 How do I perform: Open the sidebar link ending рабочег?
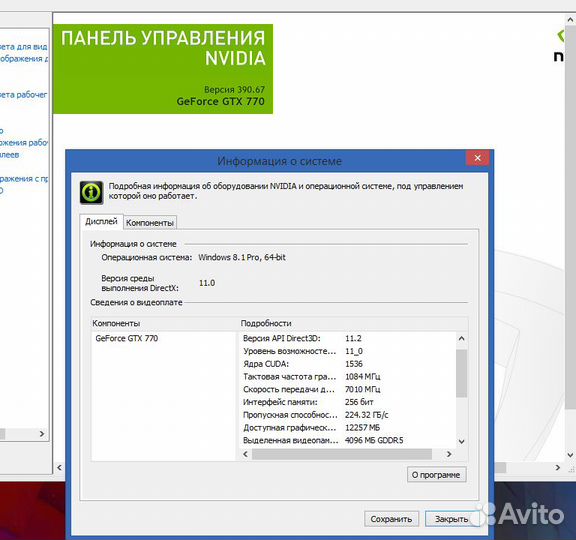click(x=23, y=95)
